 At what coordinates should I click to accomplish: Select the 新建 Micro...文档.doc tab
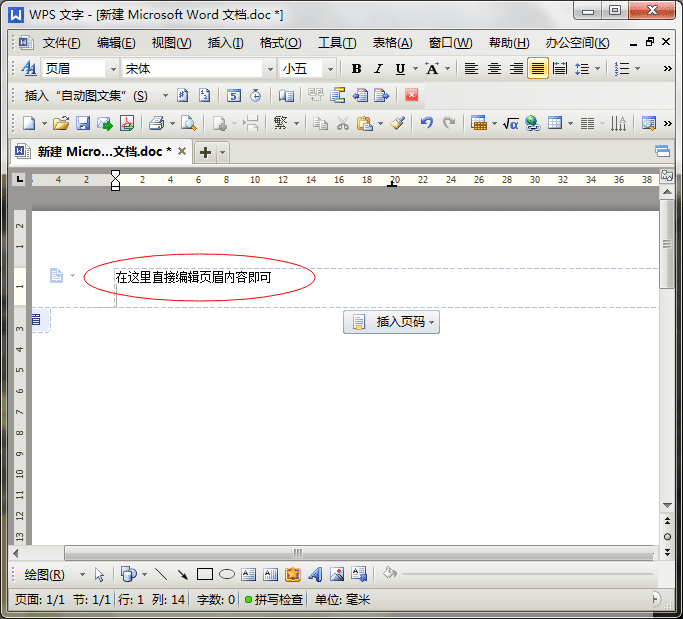point(99,152)
